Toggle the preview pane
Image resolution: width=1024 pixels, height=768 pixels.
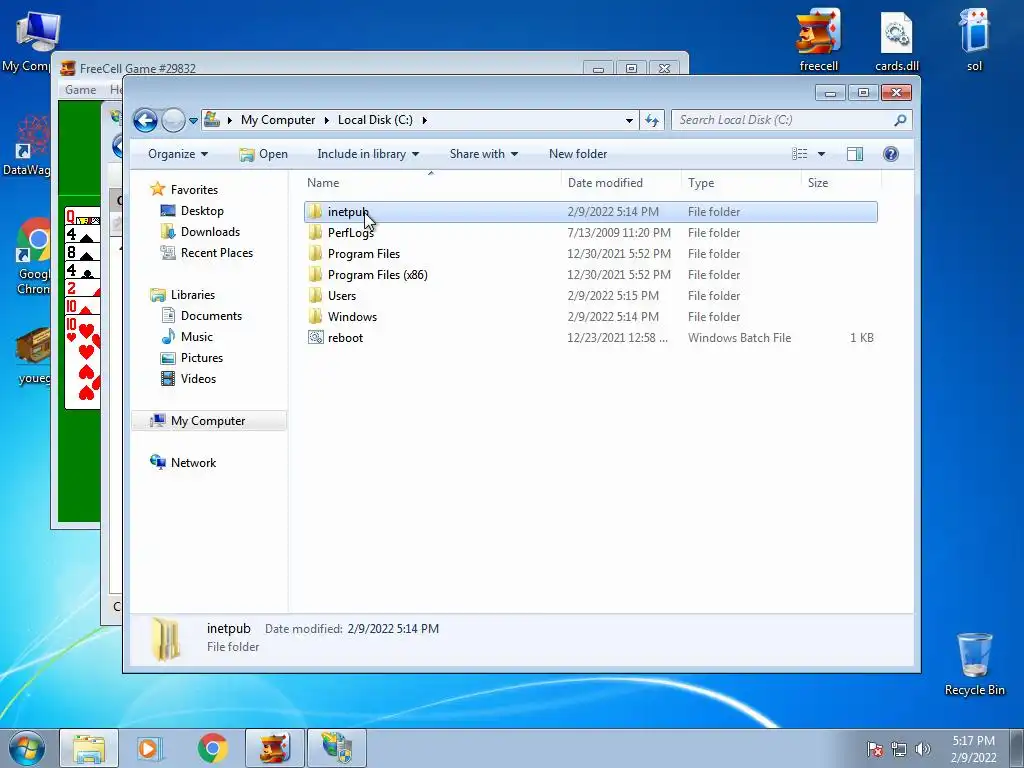854,154
